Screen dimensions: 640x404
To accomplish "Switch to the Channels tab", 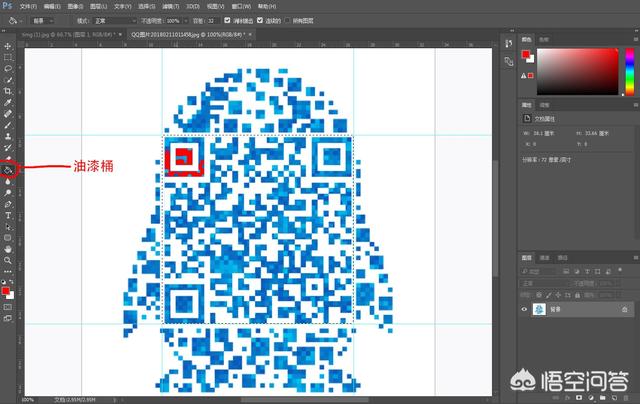I will (544, 257).
